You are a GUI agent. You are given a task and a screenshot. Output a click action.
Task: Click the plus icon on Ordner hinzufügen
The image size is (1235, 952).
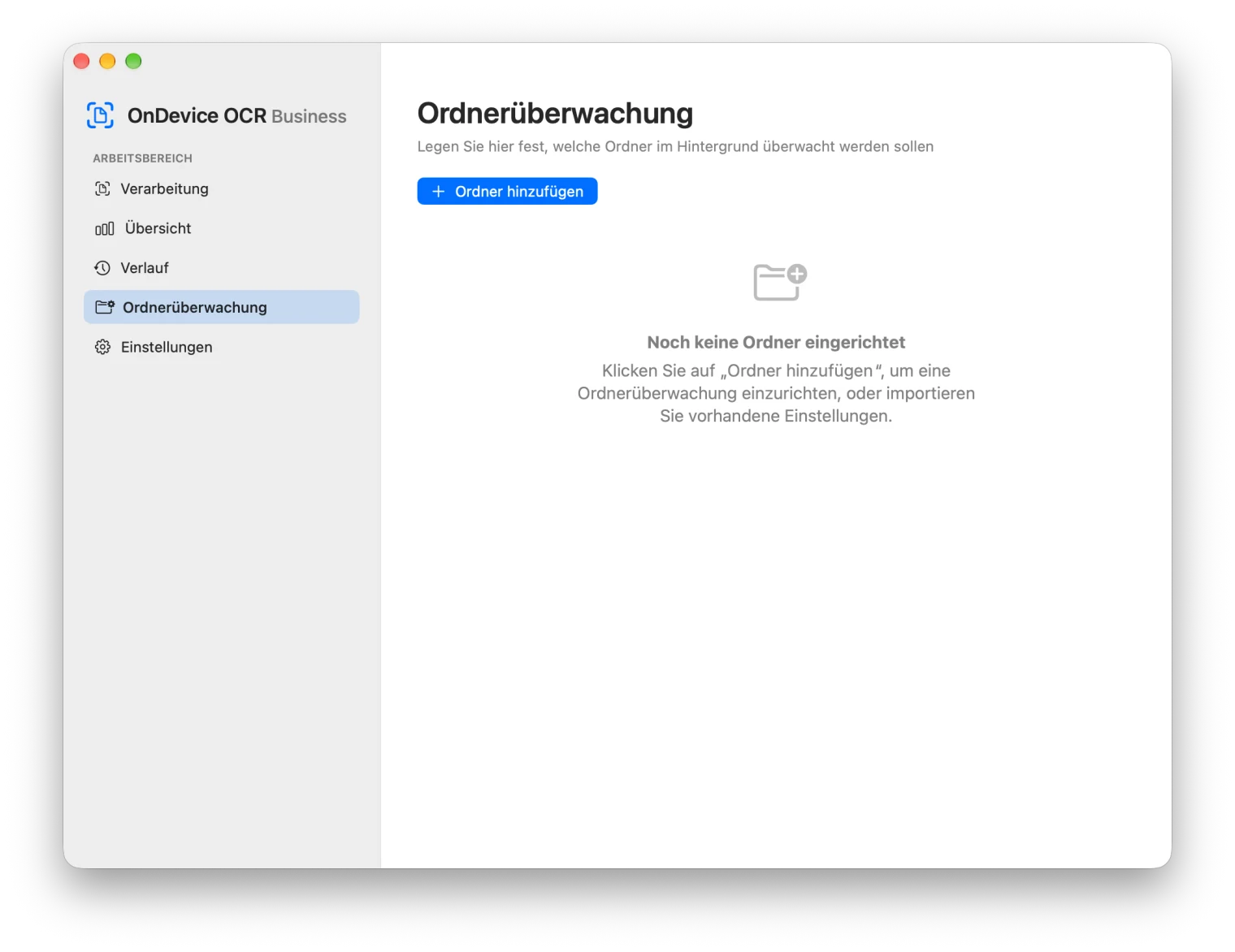coord(439,192)
